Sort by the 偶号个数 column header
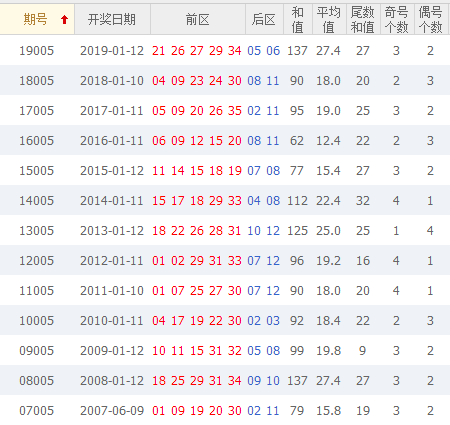Viewport: 450px width, 425px height. [x=431, y=19]
